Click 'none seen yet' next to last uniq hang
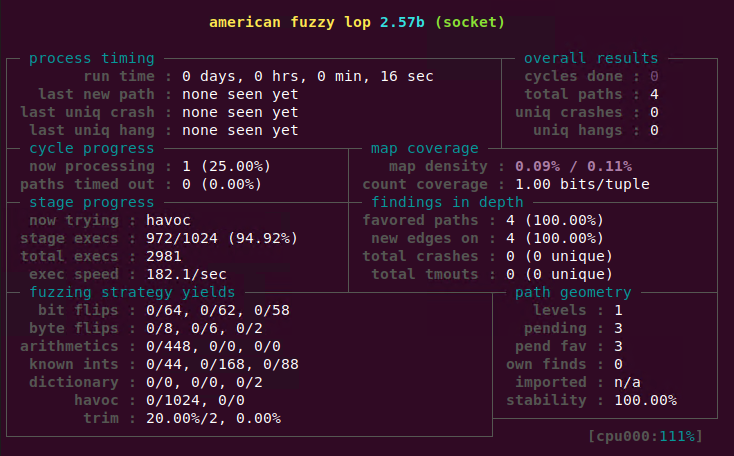Image resolution: width=734 pixels, height=456 pixels. coord(240,131)
